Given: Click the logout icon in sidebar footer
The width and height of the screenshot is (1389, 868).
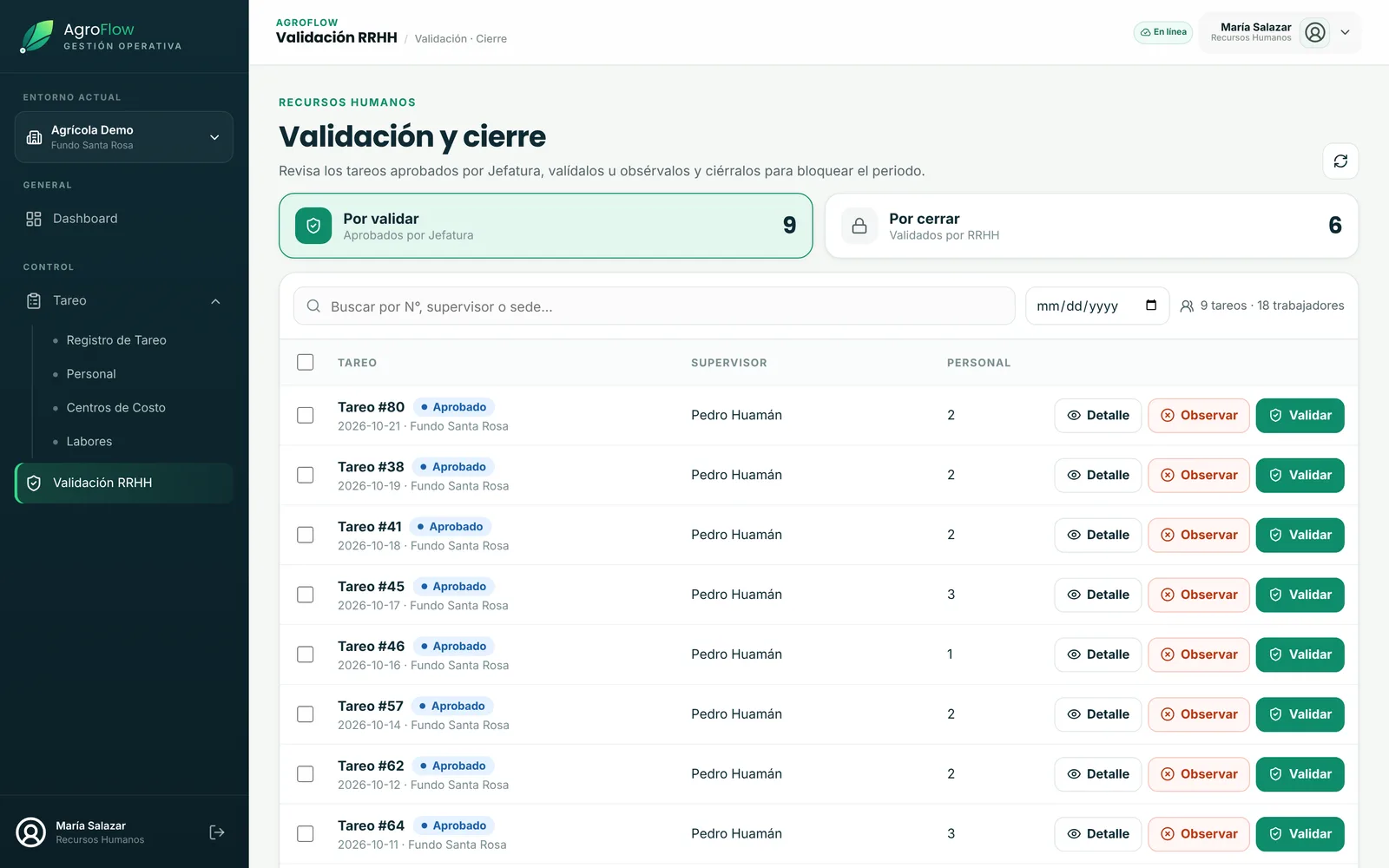Looking at the screenshot, I should 217,832.
